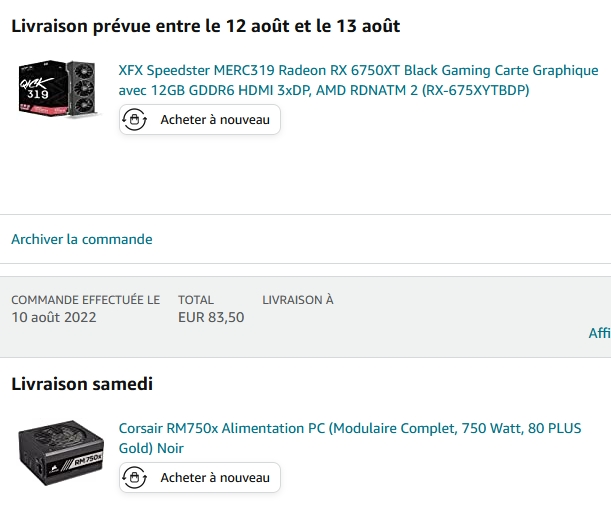The height and width of the screenshot is (517, 611).
Task: Open the Corsair RM750x power supply thumbnail
Action: pos(60,454)
